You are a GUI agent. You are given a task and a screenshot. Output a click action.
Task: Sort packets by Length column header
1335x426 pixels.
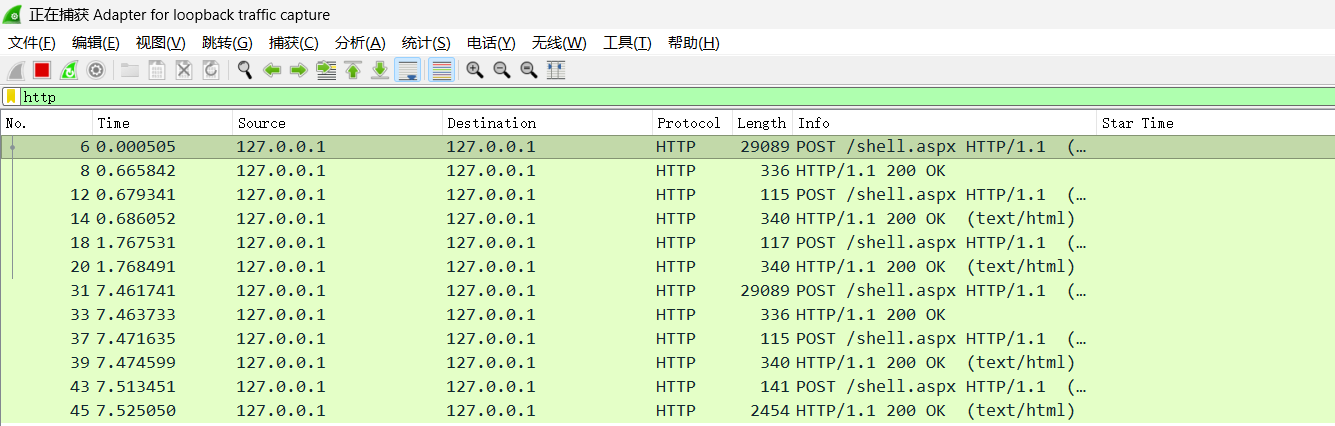click(761, 123)
